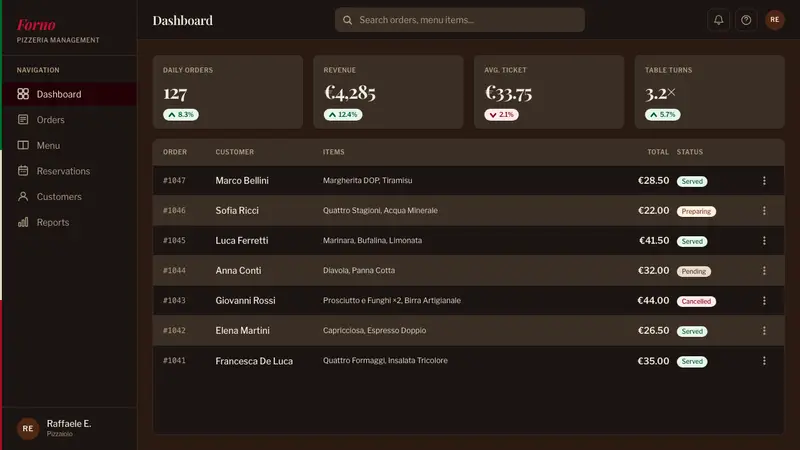Click the ORDER column header
The image size is (800, 450).
(x=175, y=152)
